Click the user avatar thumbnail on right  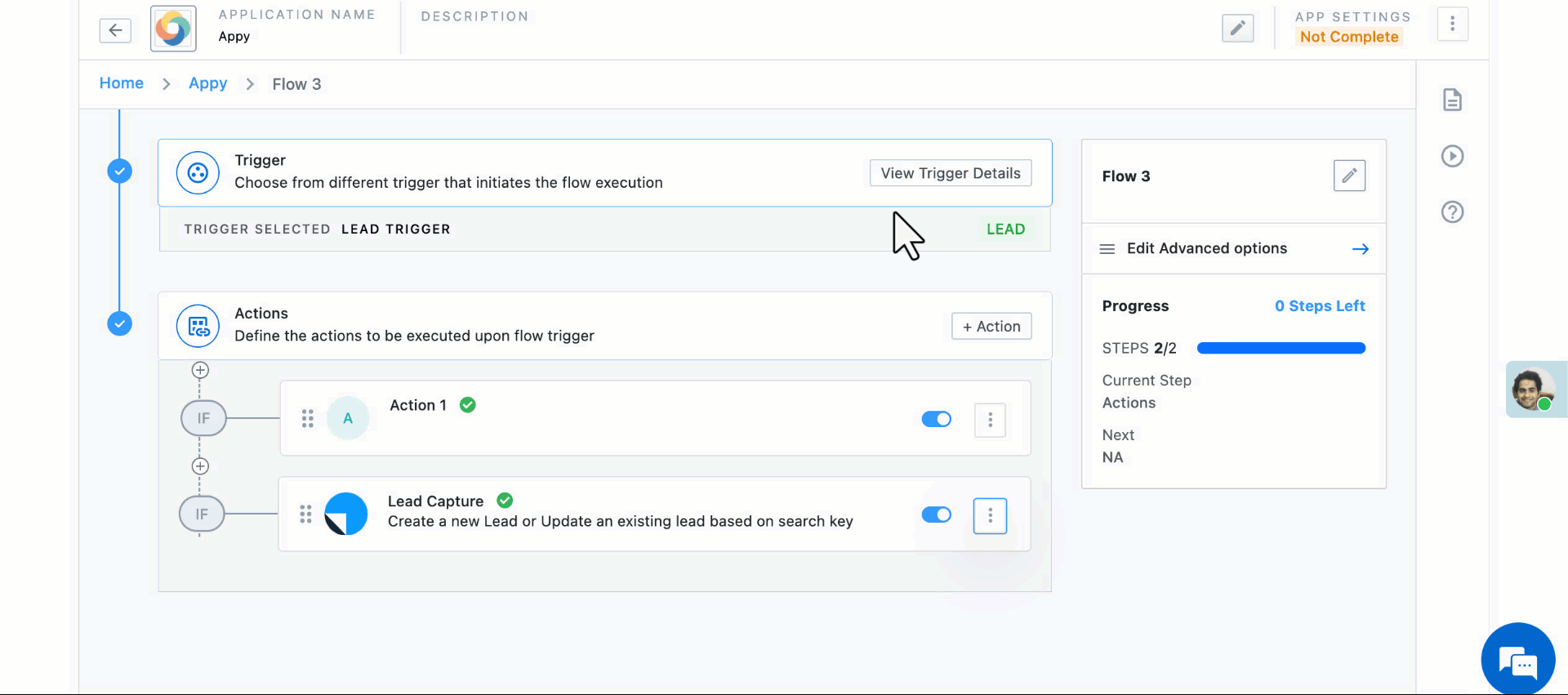coord(1532,390)
